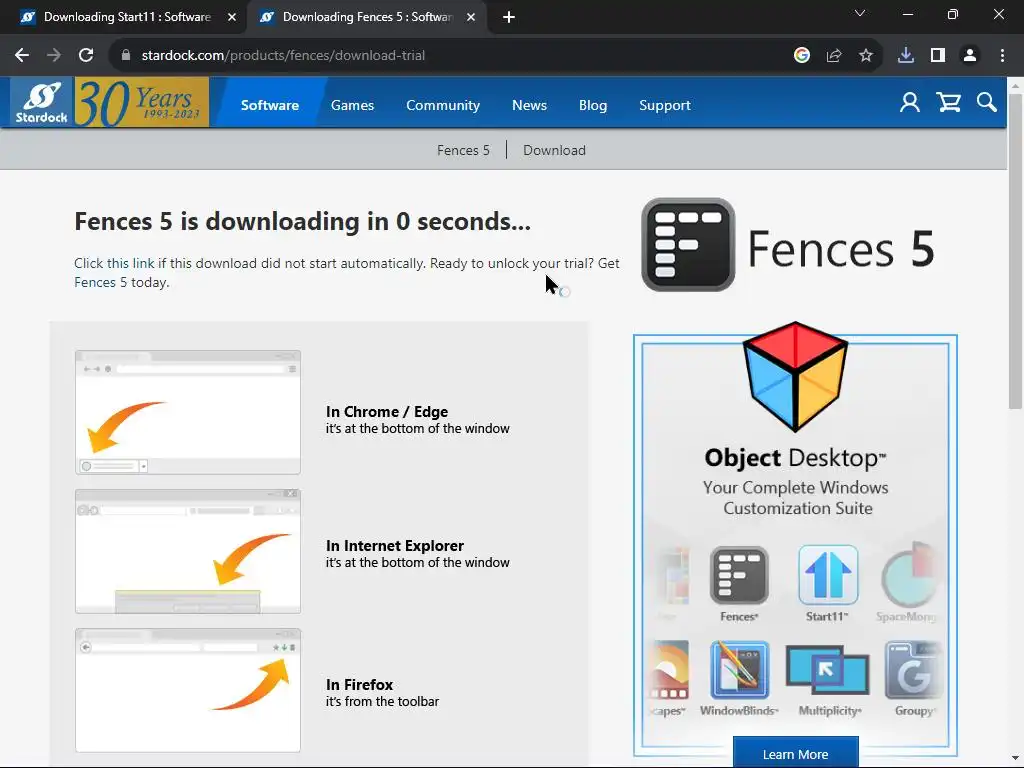Image resolution: width=1024 pixels, height=768 pixels.
Task: Click the 'Click this link' download link
Action: [114, 263]
